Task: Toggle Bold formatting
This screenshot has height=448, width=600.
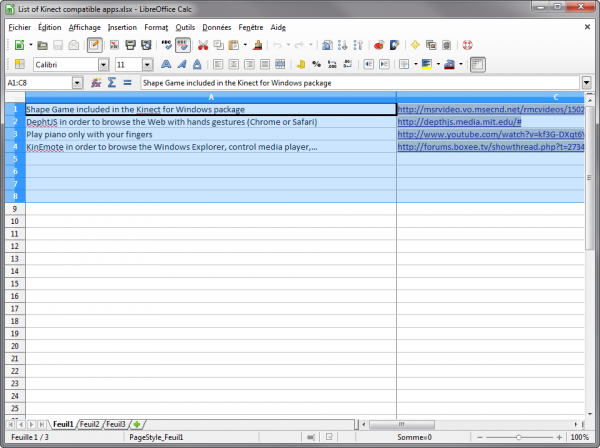Action: coord(166,64)
